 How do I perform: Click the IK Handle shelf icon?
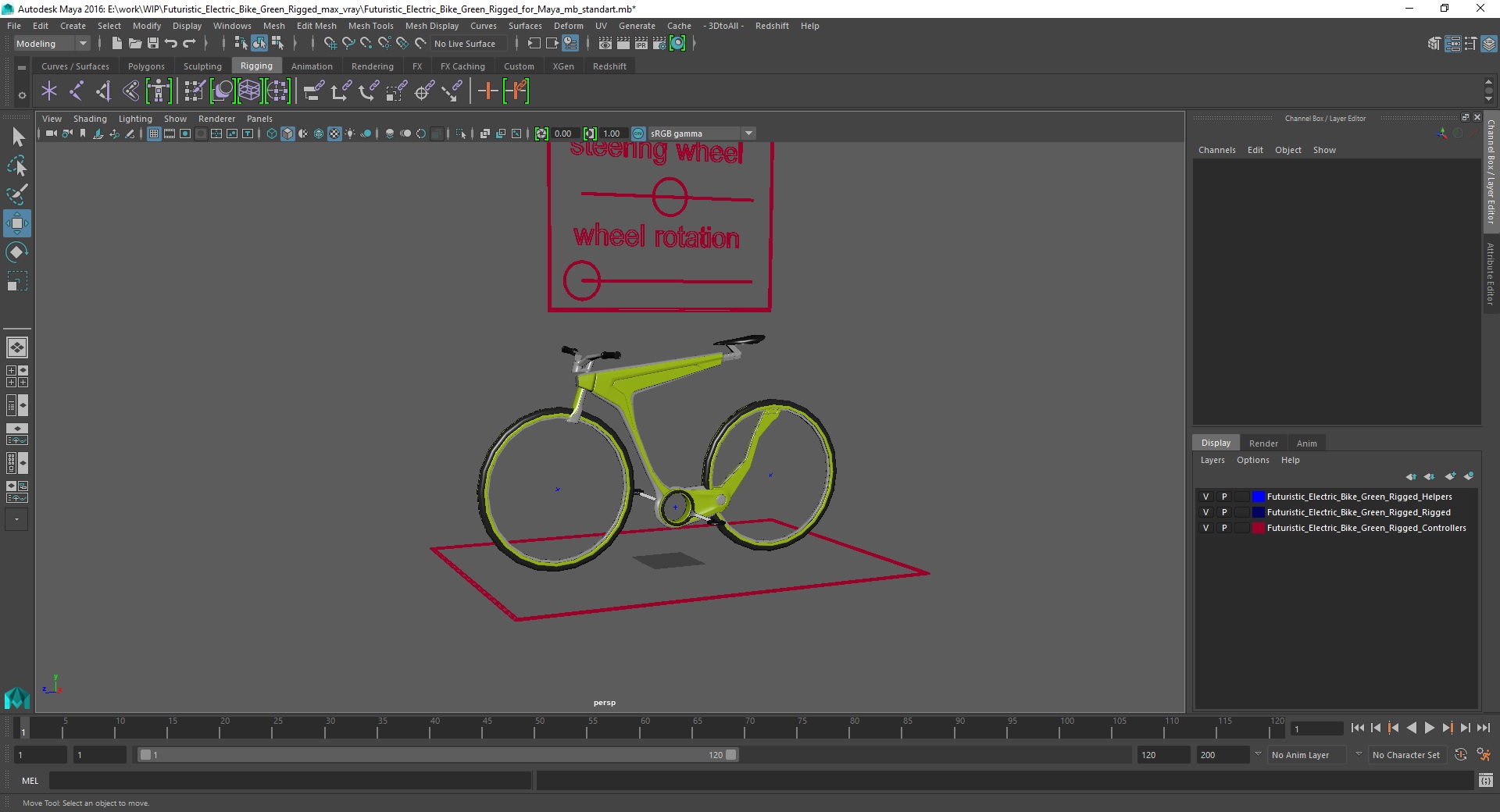[103, 91]
